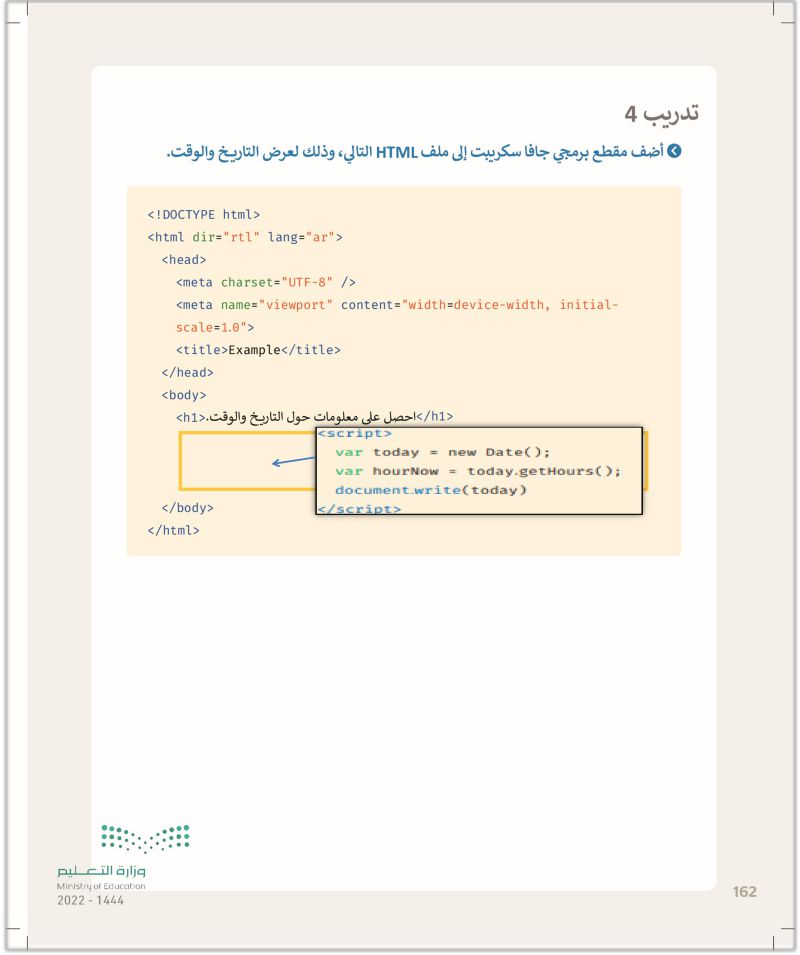Click the opening <body> tag
The image size is (800, 955).
(x=184, y=395)
